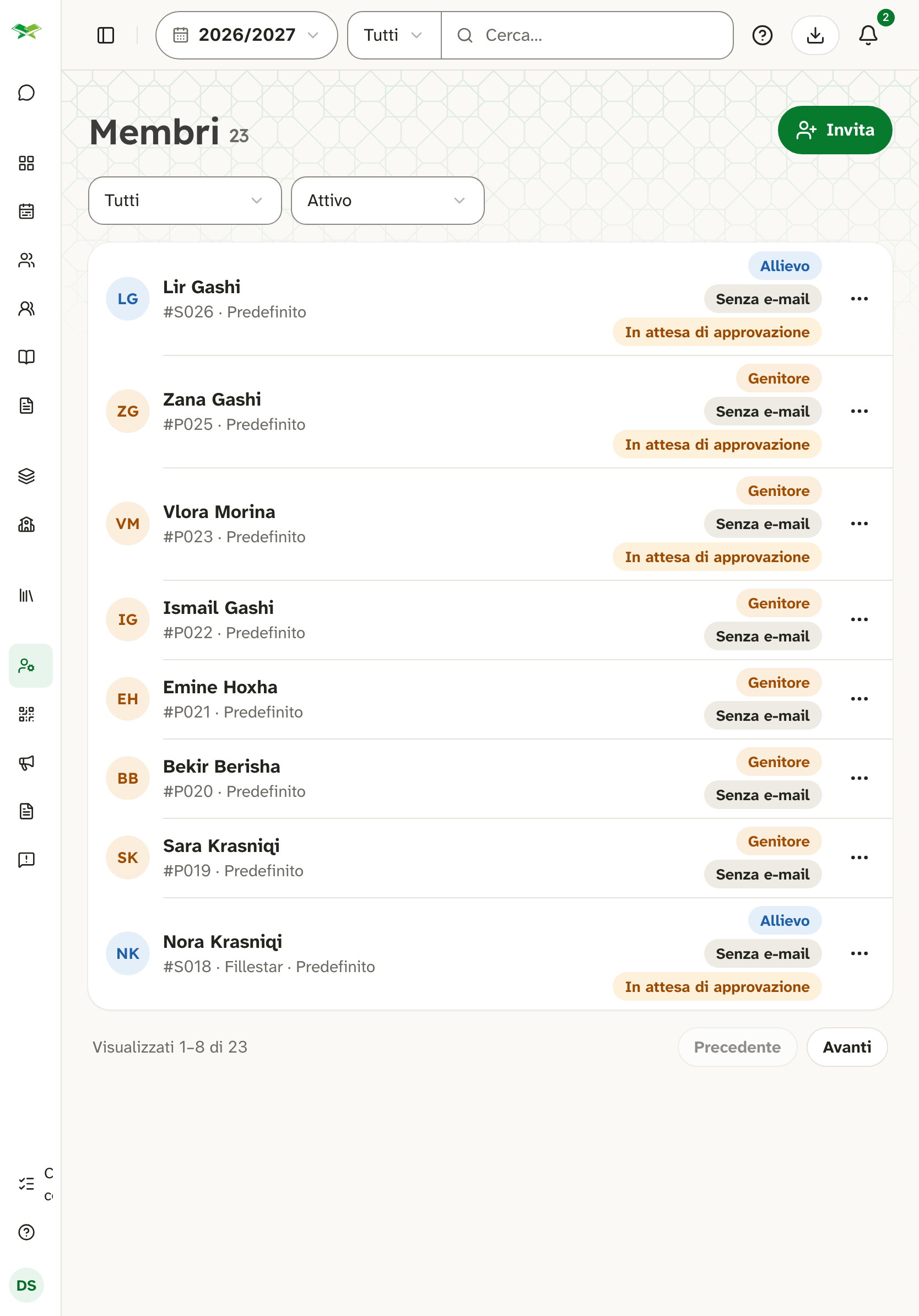This screenshot has width=919, height=1316.
Task: Open the help question mark icon in header
Action: click(762, 35)
